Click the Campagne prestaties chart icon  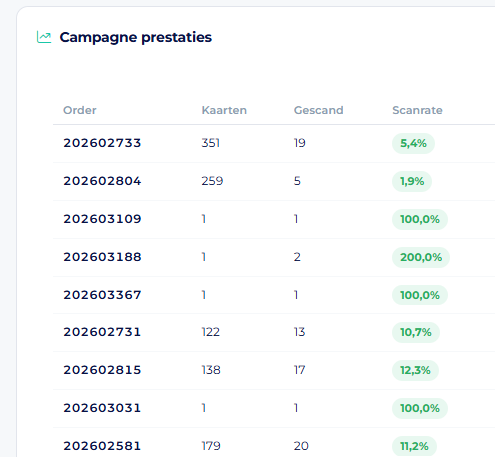pyautogui.click(x=44, y=37)
